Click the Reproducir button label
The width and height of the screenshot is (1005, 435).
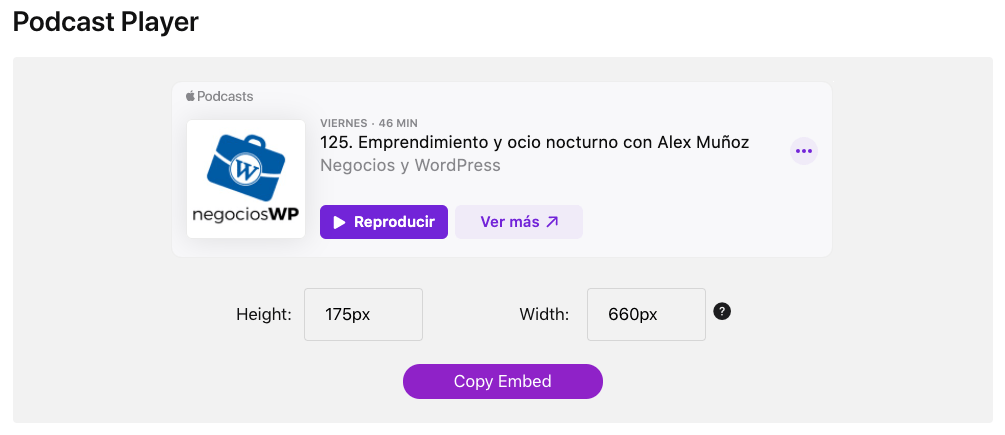pos(394,222)
